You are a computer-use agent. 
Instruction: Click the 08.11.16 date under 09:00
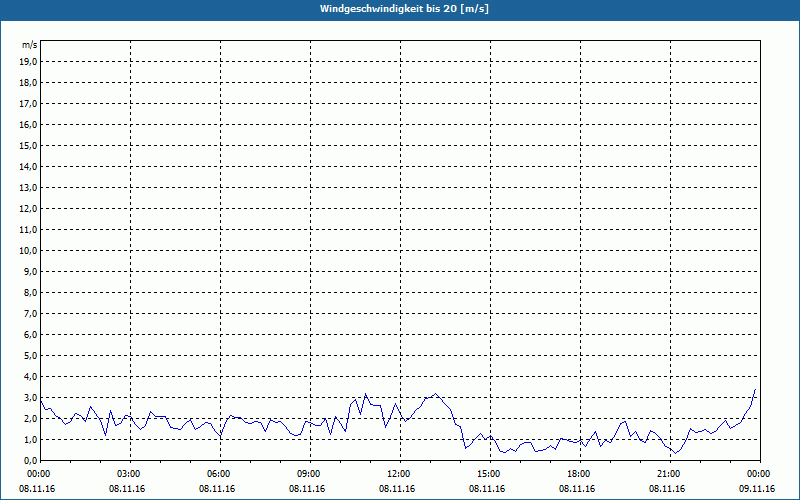(307, 489)
